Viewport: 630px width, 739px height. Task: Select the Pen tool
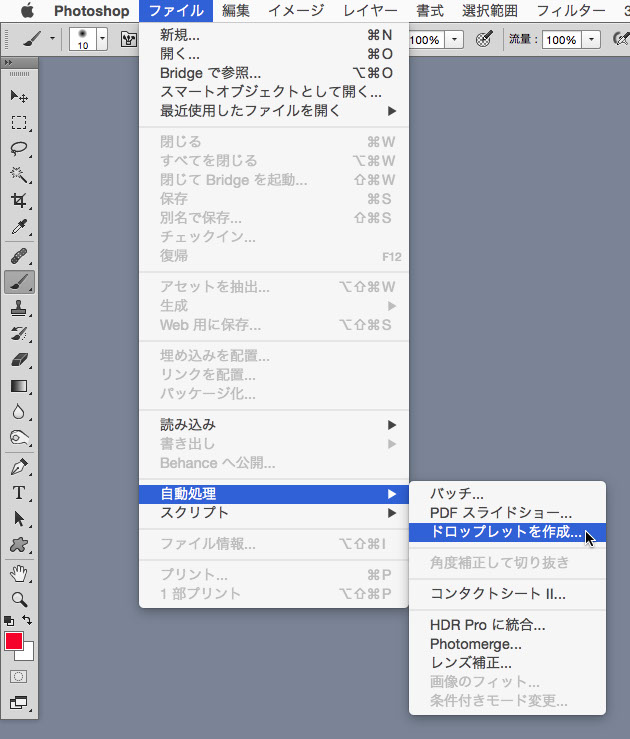click(x=19, y=467)
